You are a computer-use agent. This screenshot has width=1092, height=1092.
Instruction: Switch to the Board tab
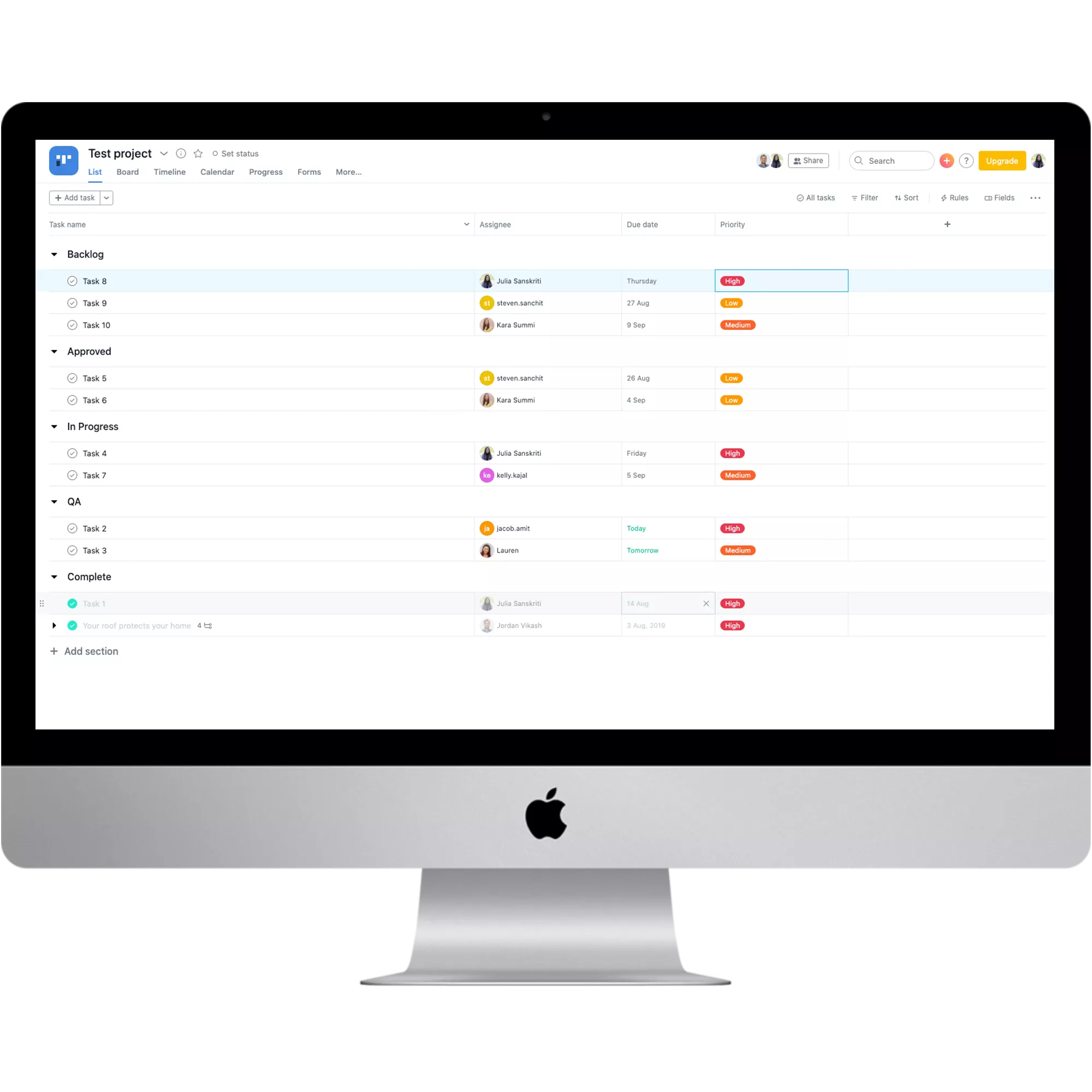coord(127,171)
